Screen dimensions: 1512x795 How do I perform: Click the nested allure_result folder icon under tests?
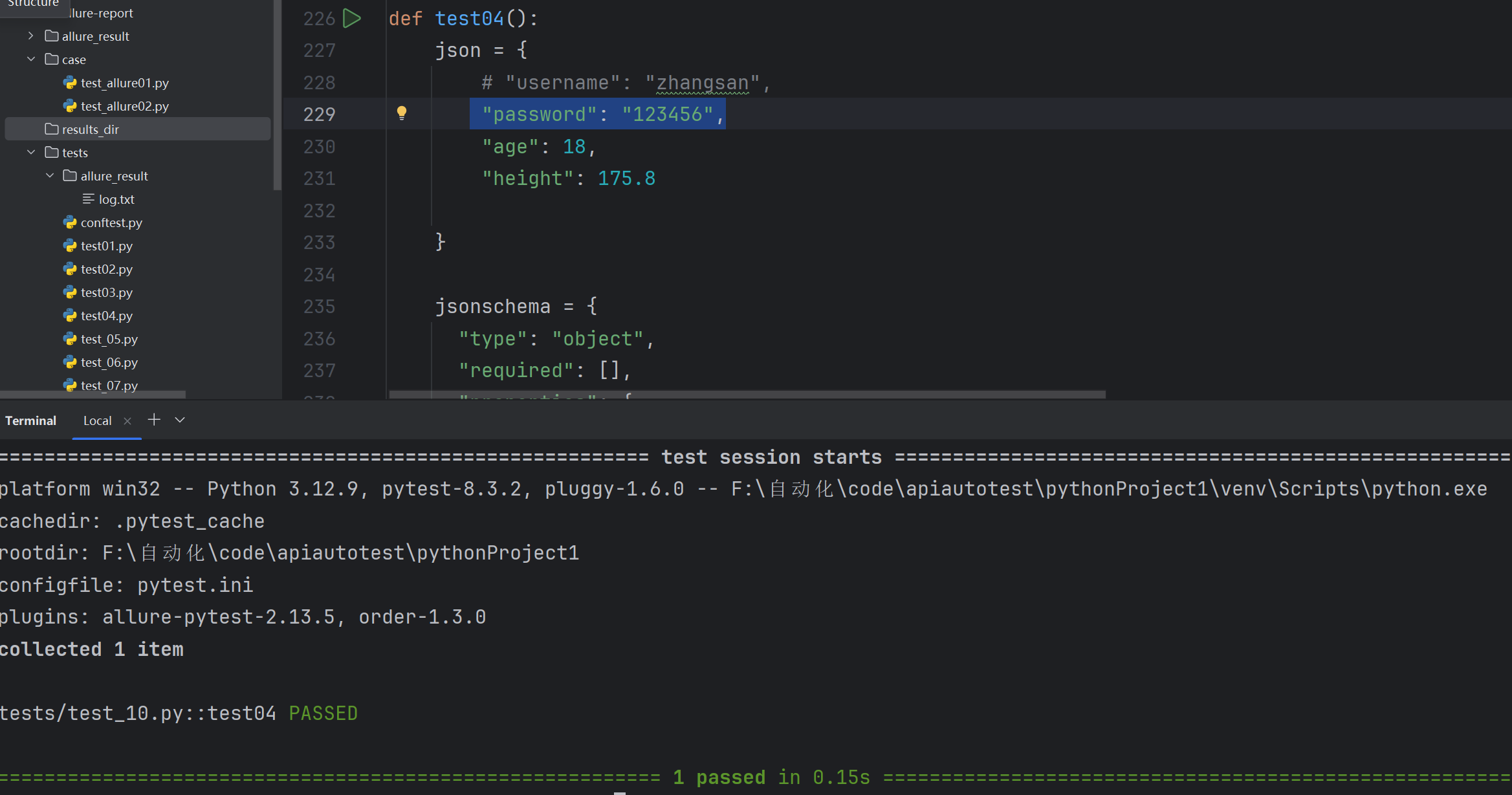point(70,175)
